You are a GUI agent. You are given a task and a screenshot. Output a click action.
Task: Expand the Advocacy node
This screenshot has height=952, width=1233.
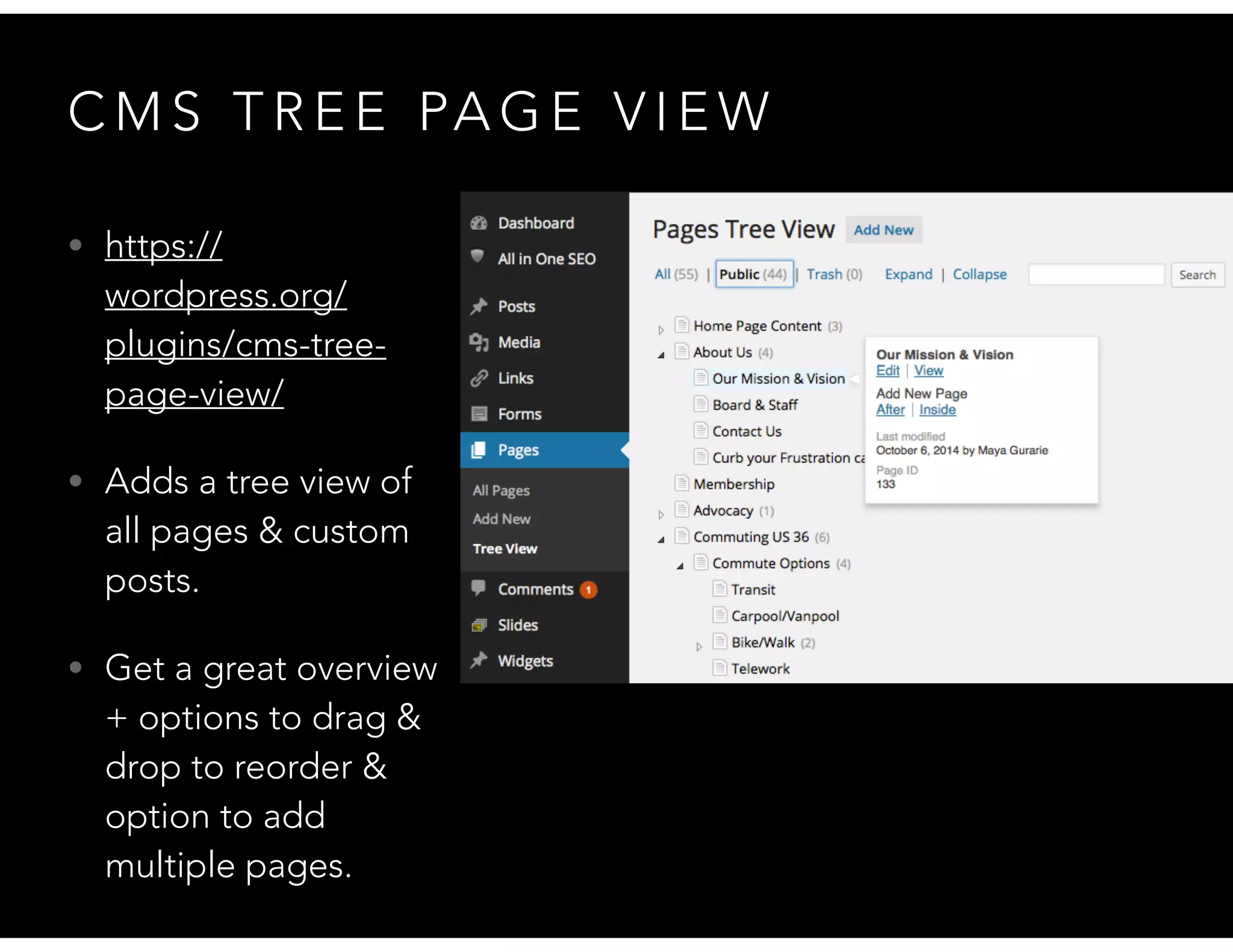[x=661, y=515]
